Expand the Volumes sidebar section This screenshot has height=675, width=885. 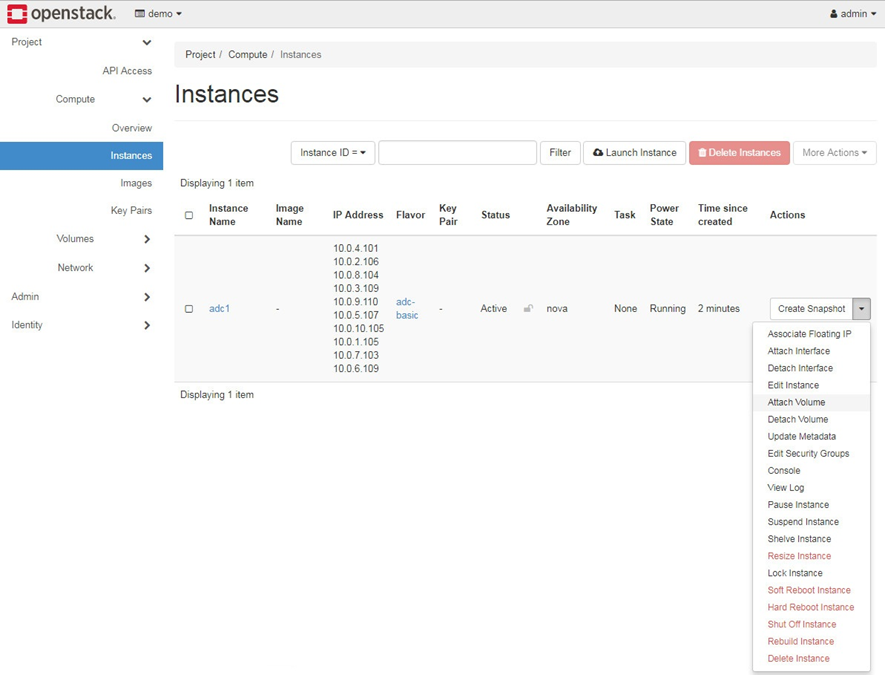(x=147, y=239)
